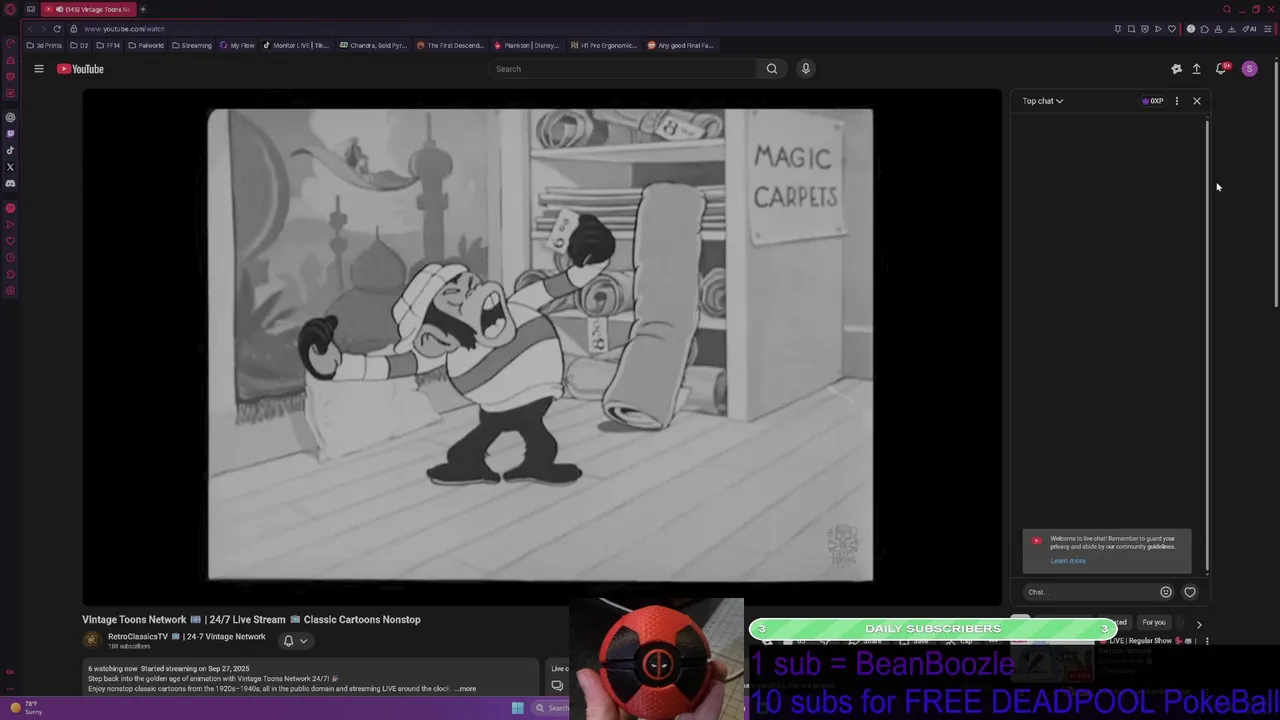Click the page vertical scrollbar
Viewport: 1280px width, 720px height.
pyautogui.click(x=1276, y=185)
